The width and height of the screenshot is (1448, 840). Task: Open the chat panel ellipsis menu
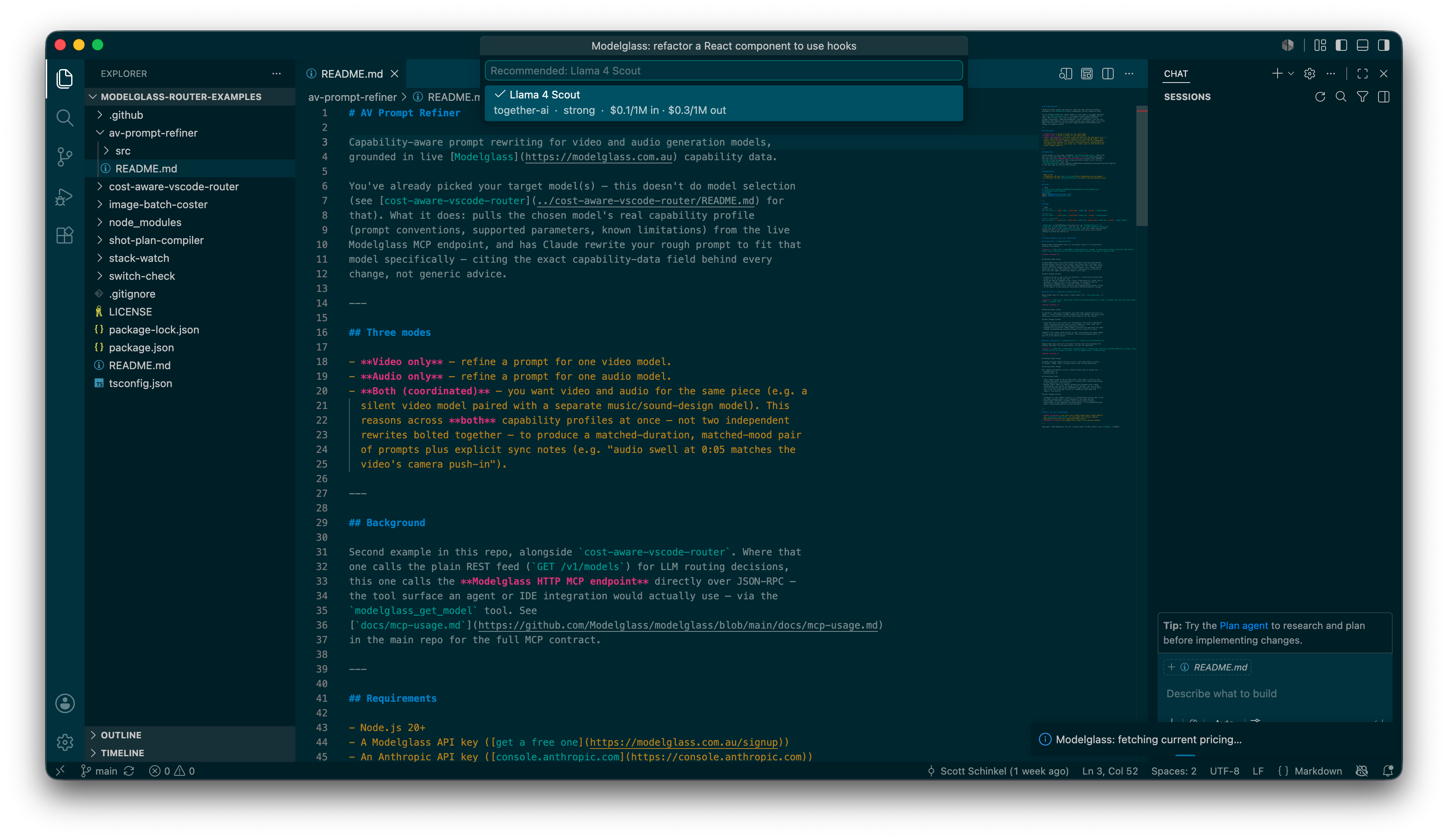[1331, 74]
